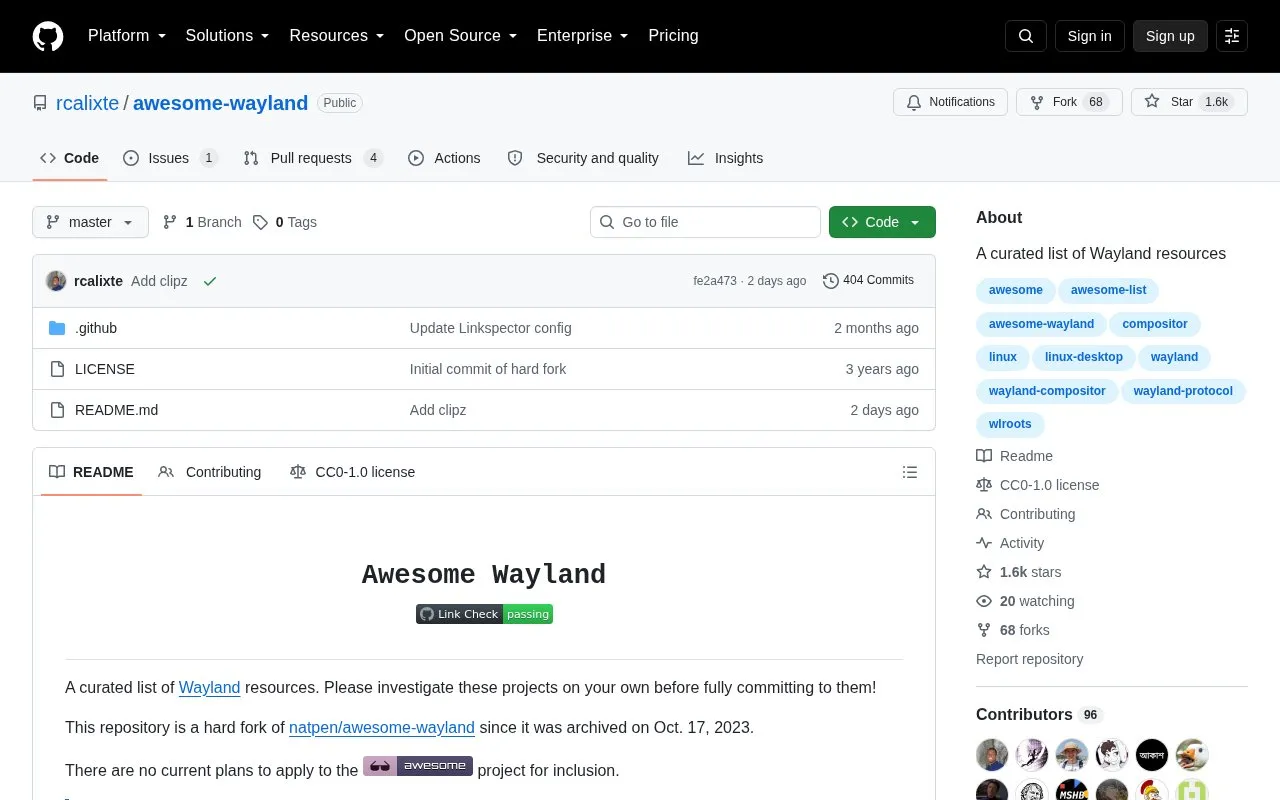Image resolution: width=1280 pixels, height=800 pixels.
Task: Expand the Resources menu
Action: [337, 36]
